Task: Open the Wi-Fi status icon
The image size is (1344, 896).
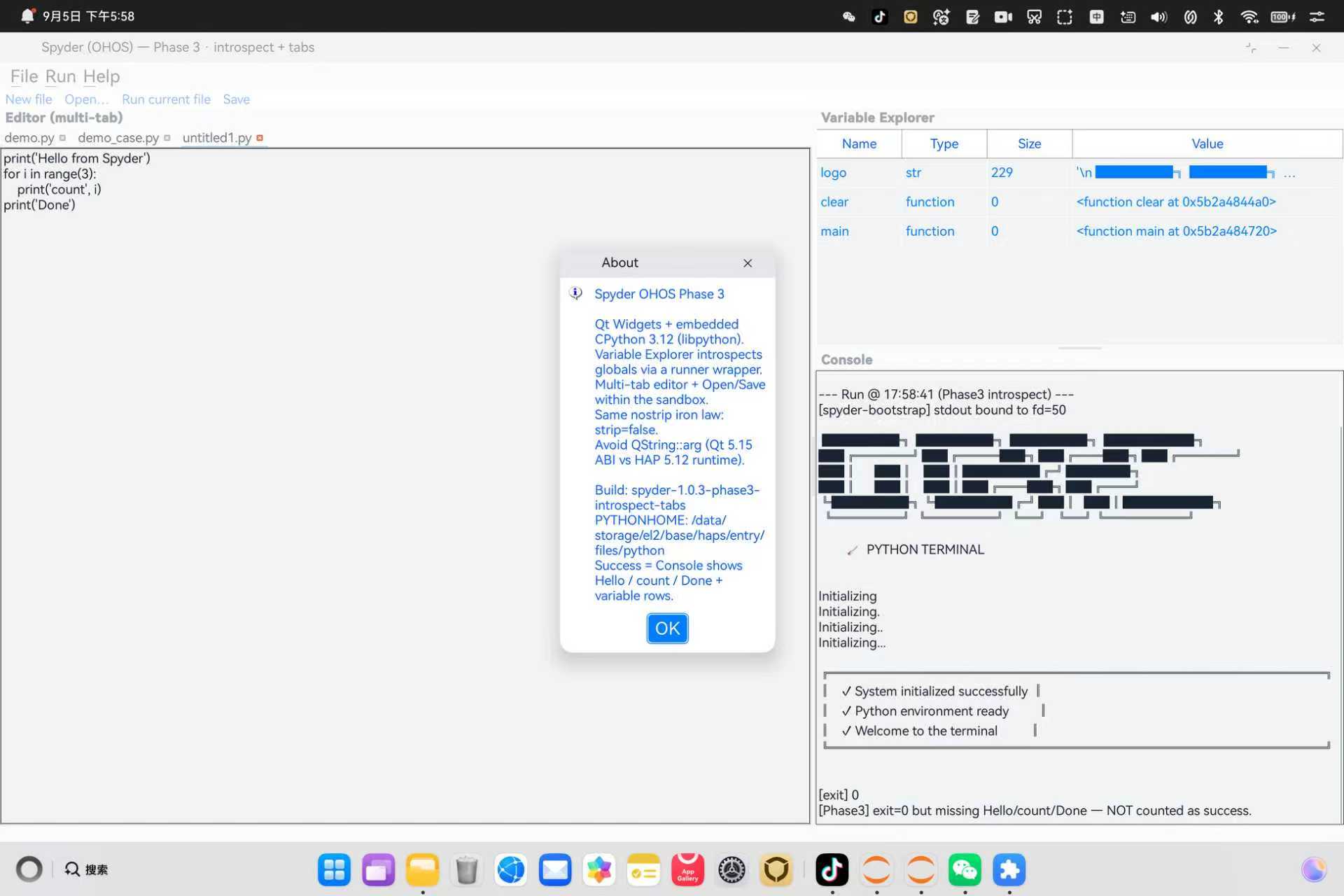Action: pyautogui.click(x=1249, y=17)
